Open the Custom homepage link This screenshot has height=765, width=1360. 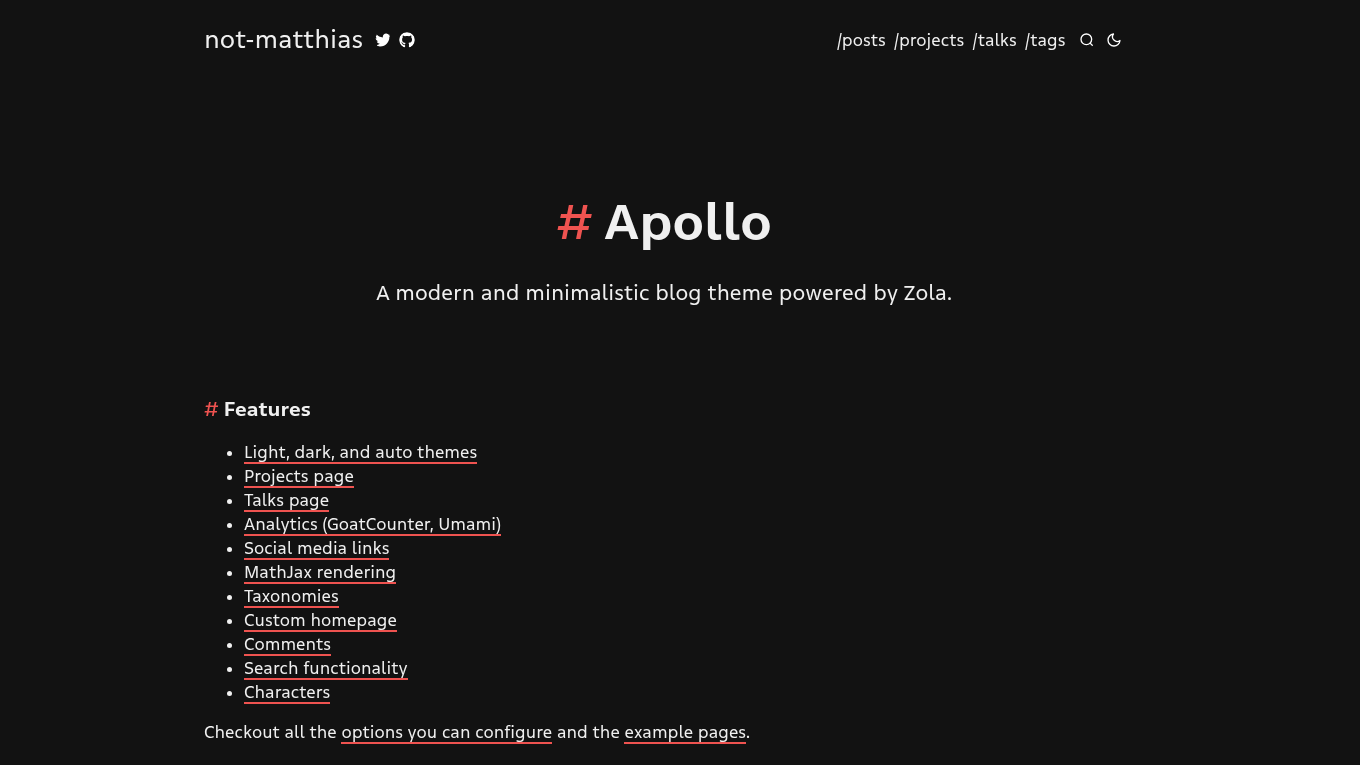pos(320,621)
